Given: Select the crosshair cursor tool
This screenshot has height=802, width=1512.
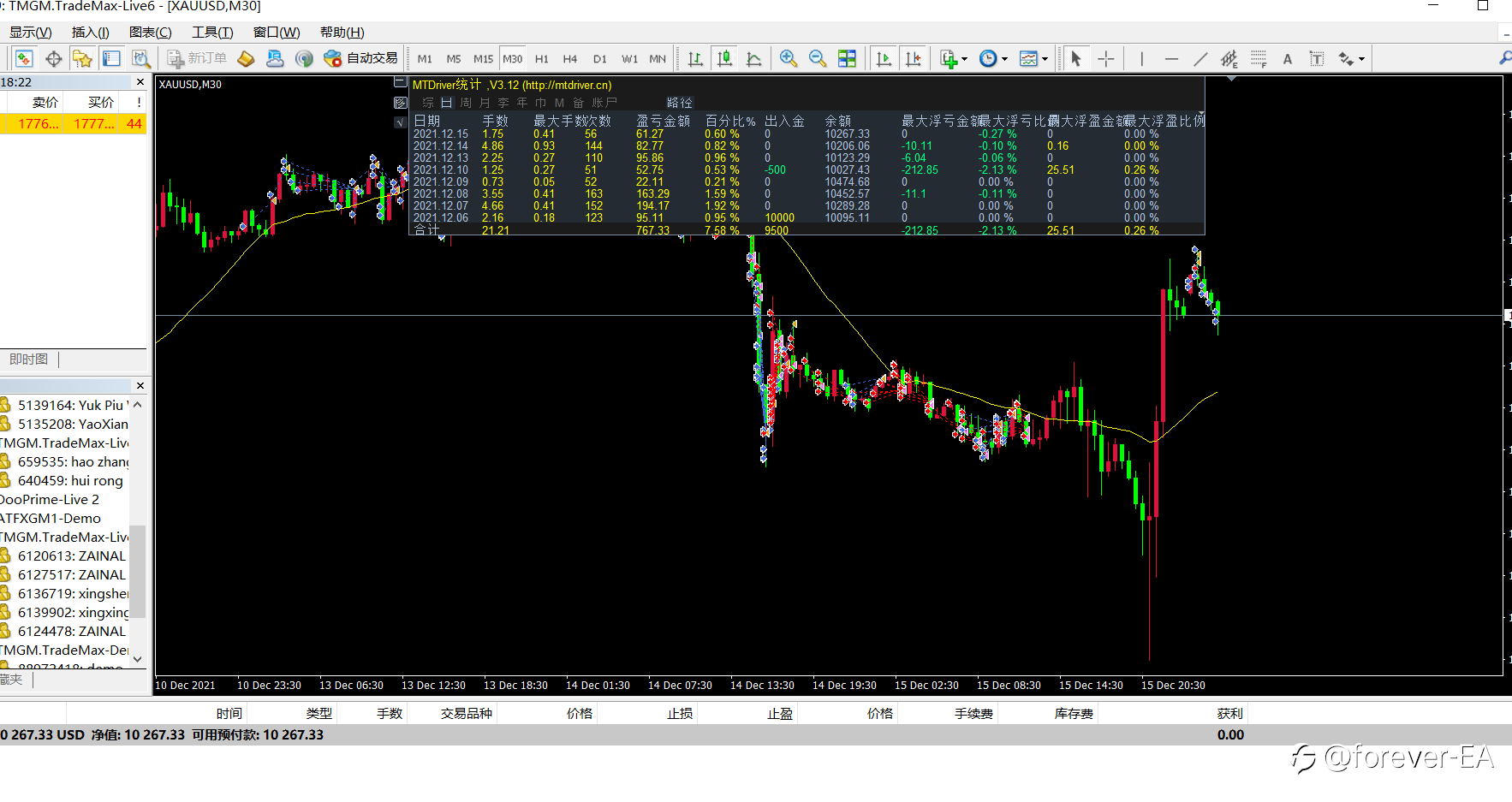Looking at the screenshot, I should [1106, 58].
